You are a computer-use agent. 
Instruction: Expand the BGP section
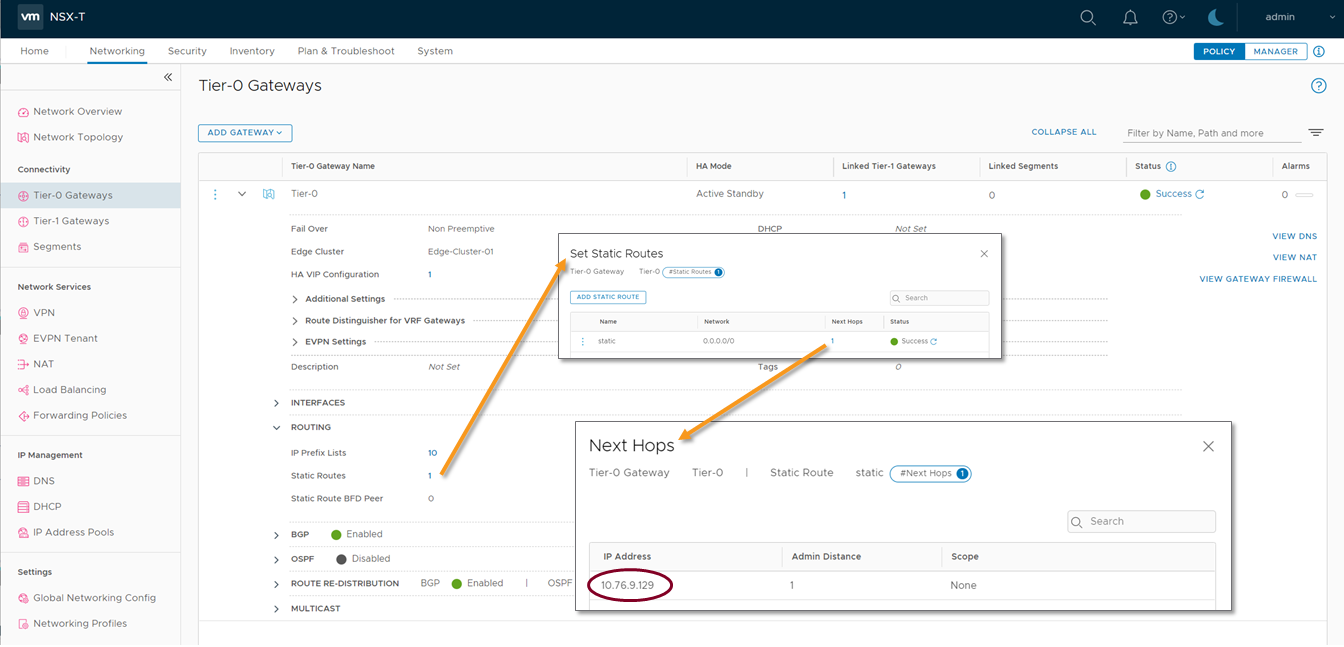pyautogui.click(x=277, y=535)
